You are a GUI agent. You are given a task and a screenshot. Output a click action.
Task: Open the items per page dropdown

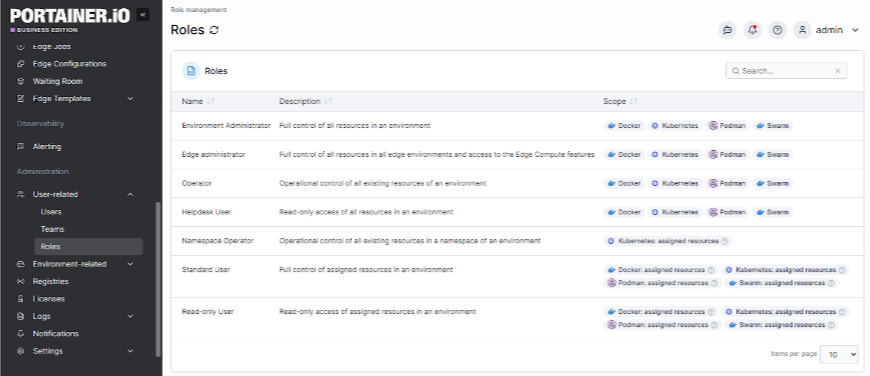coord(839,354)
